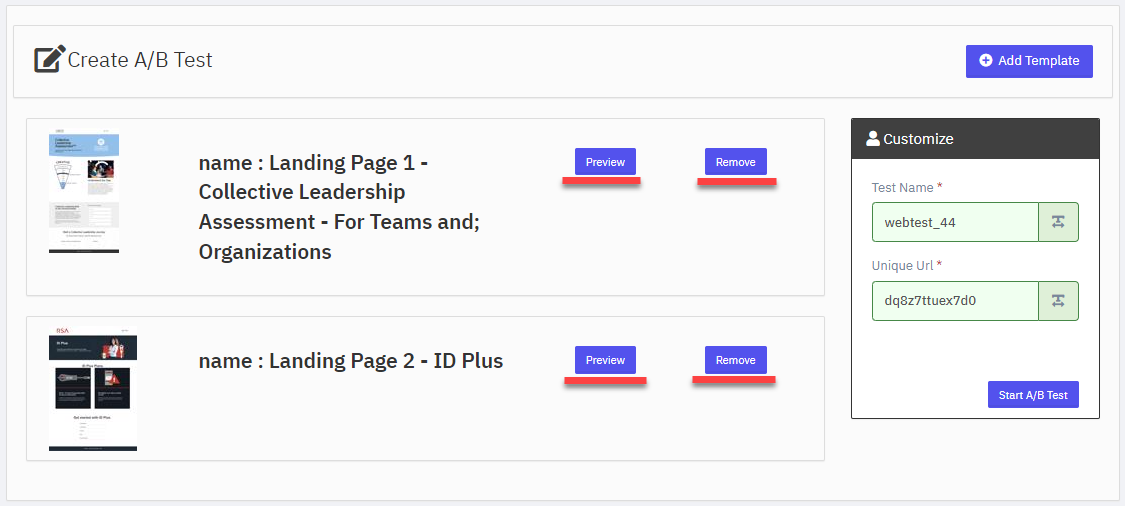1125x506 pixels.
Task: Click the edit pencil icon beside Create A/B Test
Action: tap(50, 60)
